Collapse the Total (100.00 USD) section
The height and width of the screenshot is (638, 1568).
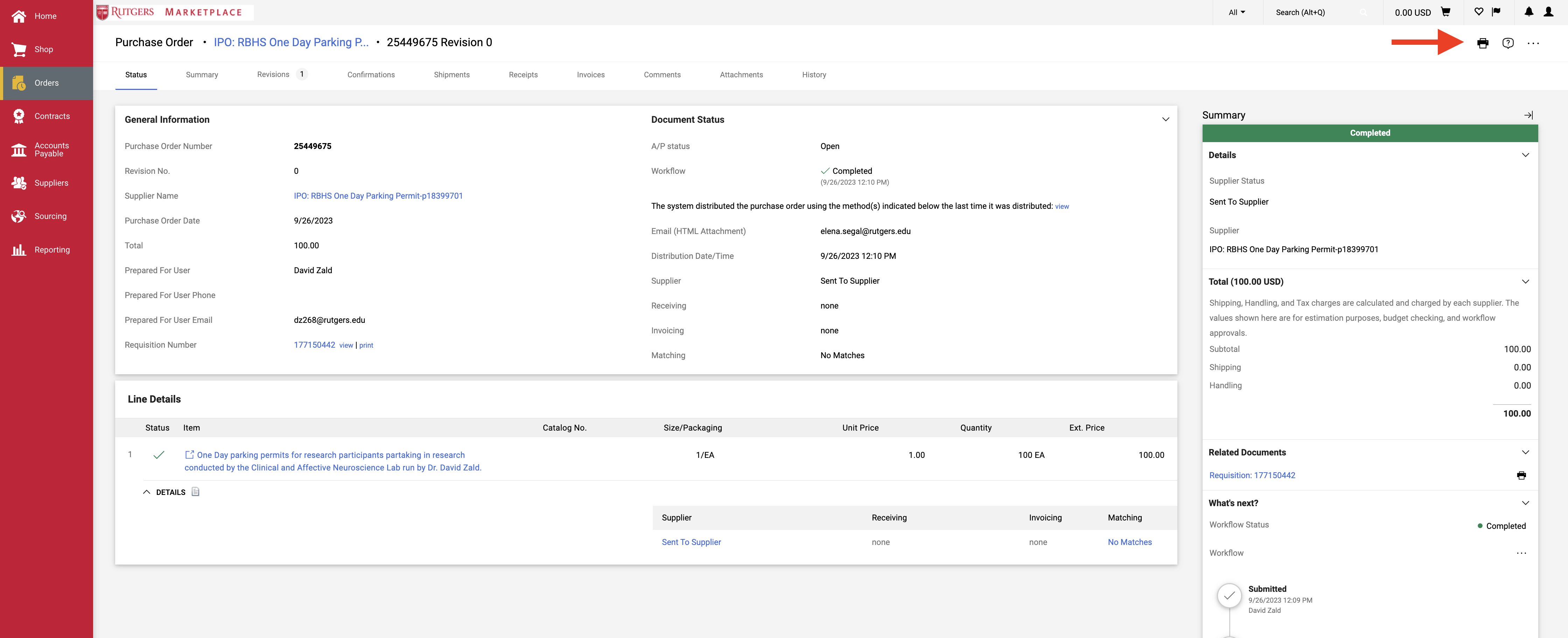[x=1525, y=282]
